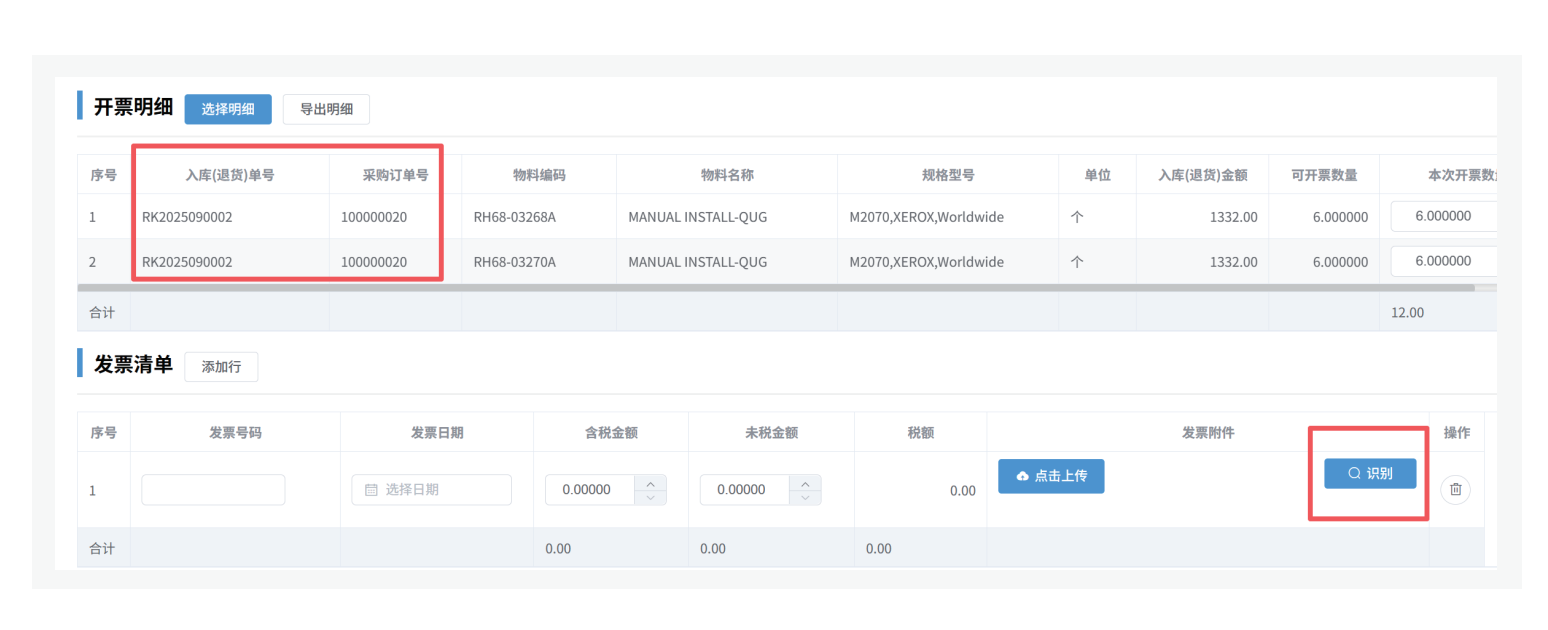The width and height of the screenshot is (1548, 630).
Task: Decrease 含税金额 with the down arrow
Action: 651,497
